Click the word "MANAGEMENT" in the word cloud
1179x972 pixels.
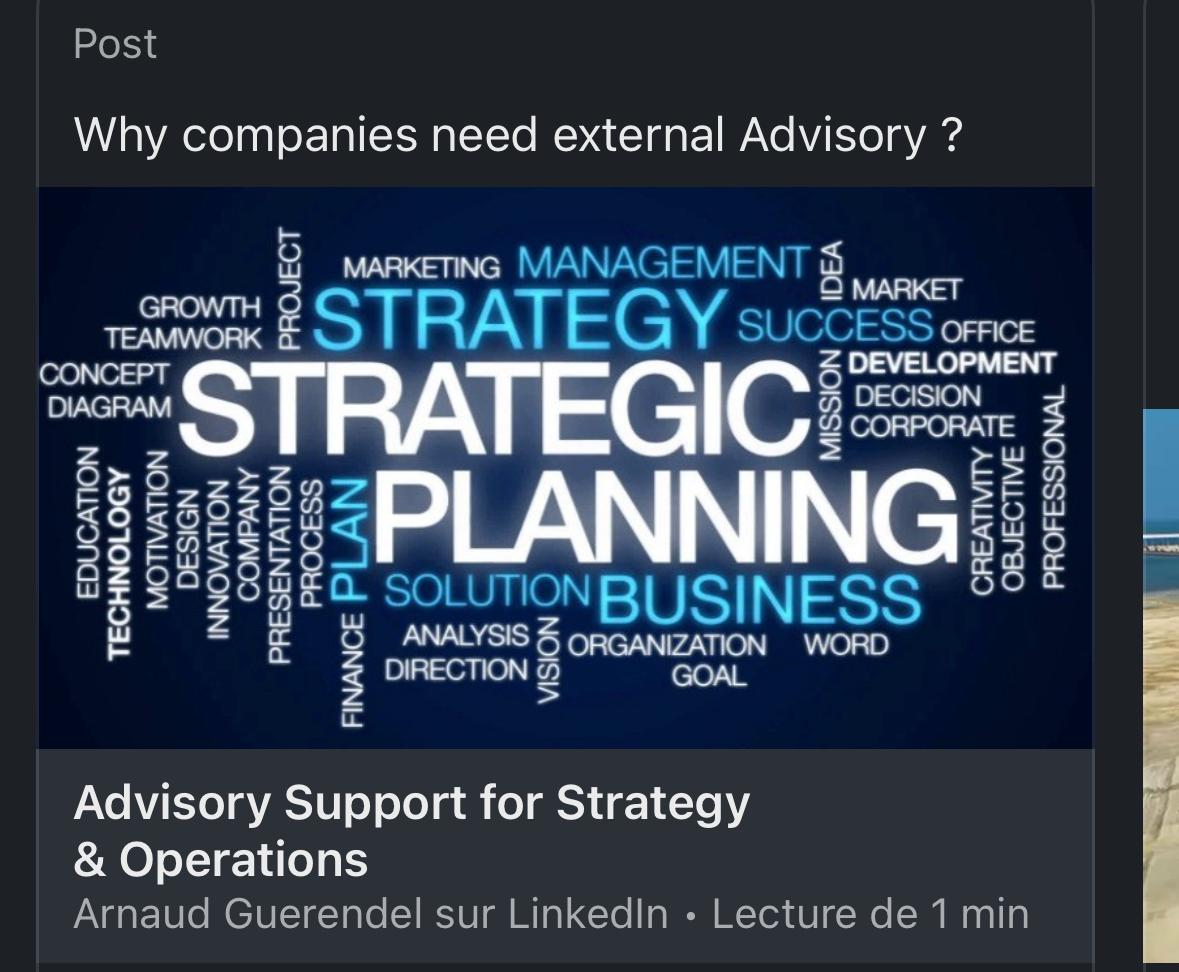click(x=663, y=263)
